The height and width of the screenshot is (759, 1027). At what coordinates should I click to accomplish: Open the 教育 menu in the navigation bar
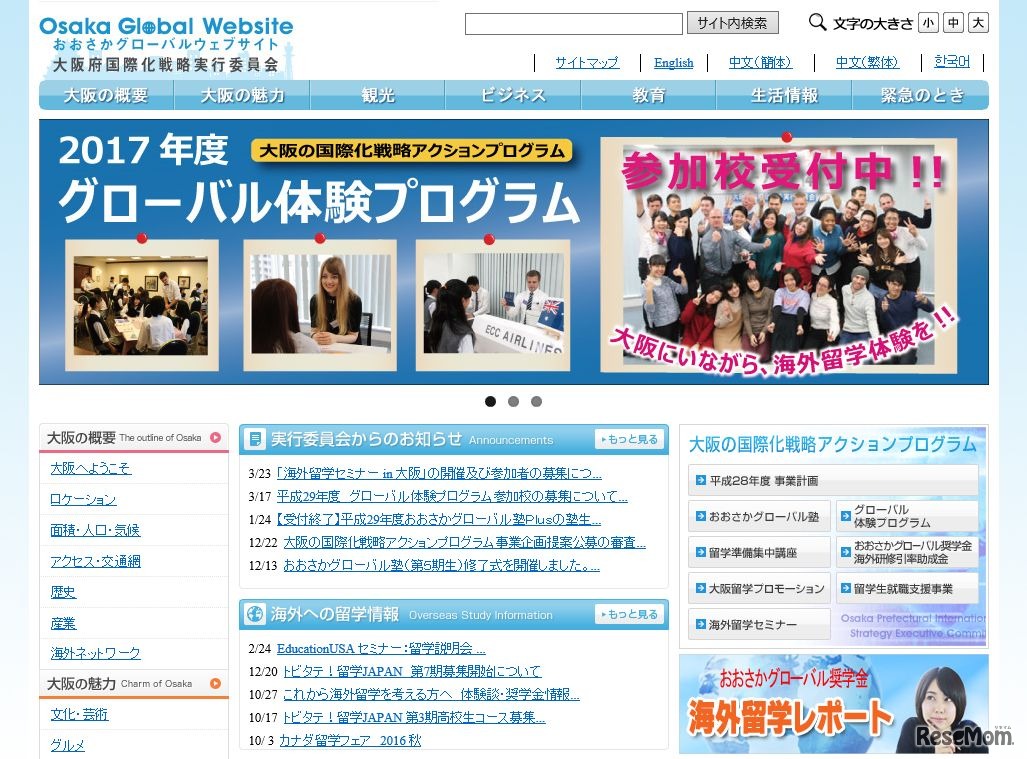pyautogui.click(x=647, y=95)
